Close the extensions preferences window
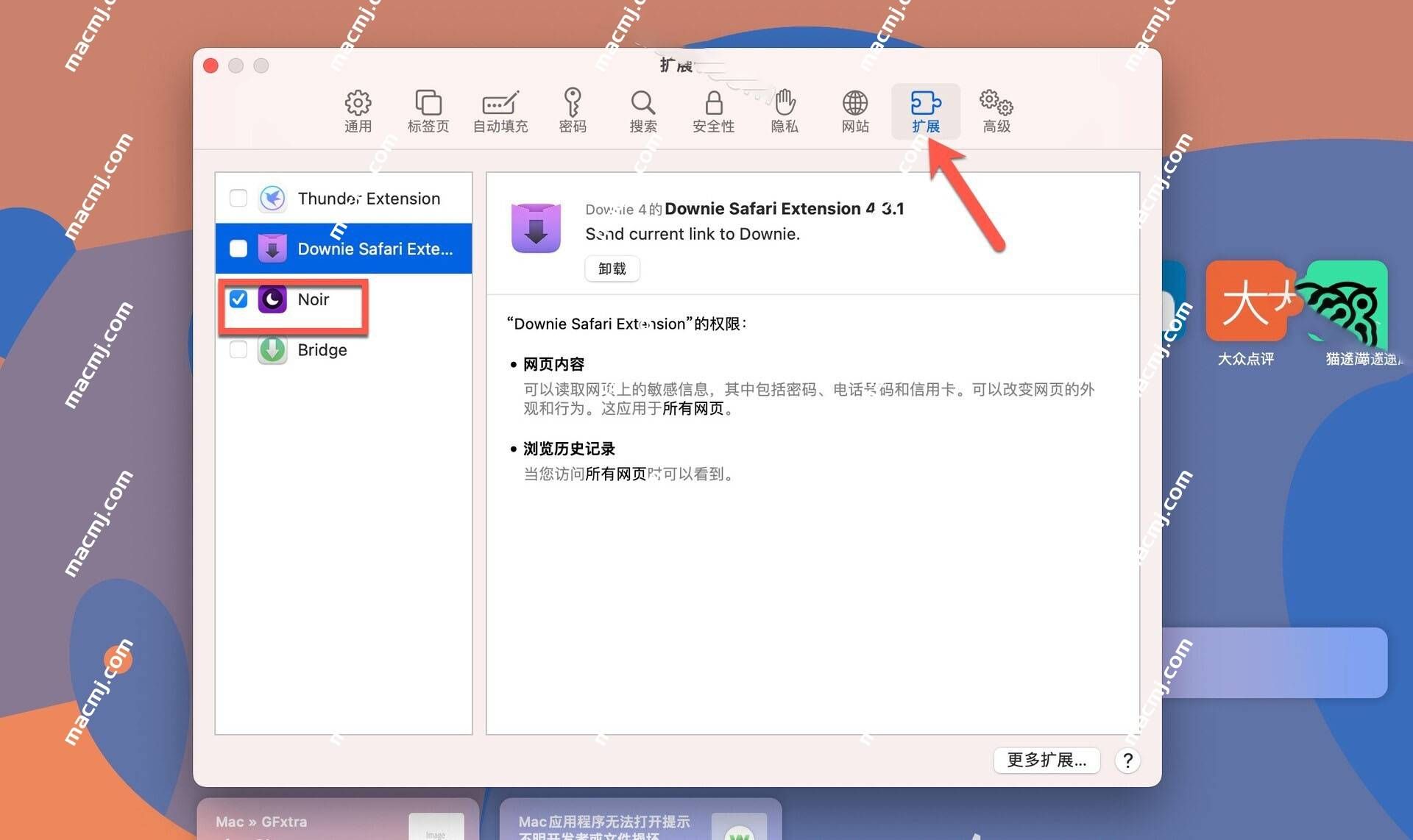The width and height of the screenshot is (1413, 840). tap(210, 65)
